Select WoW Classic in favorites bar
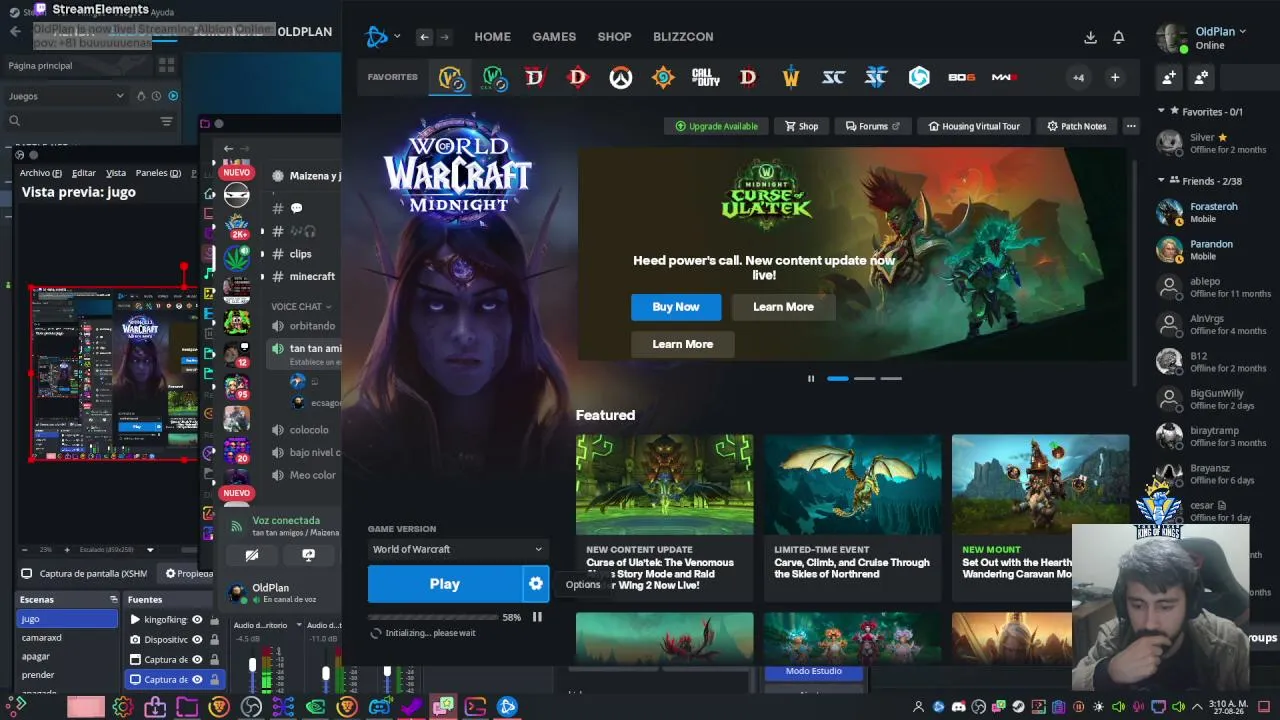 coord(493,77)
